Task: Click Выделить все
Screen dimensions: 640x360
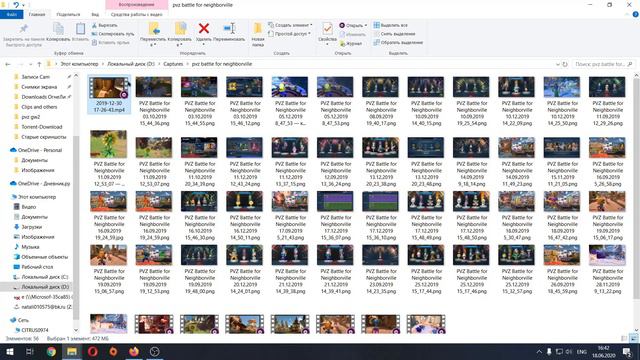Action: pyautogui.click(x=391, y=25)
